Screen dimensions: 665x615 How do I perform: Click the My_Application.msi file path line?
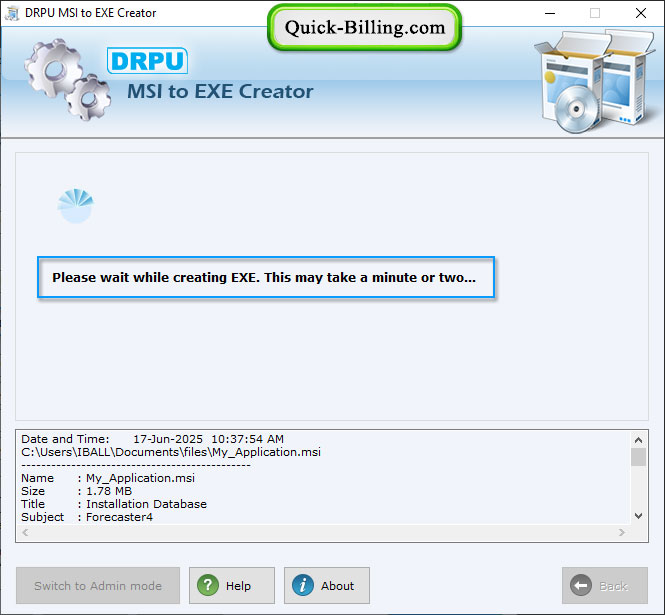[171, 452]
